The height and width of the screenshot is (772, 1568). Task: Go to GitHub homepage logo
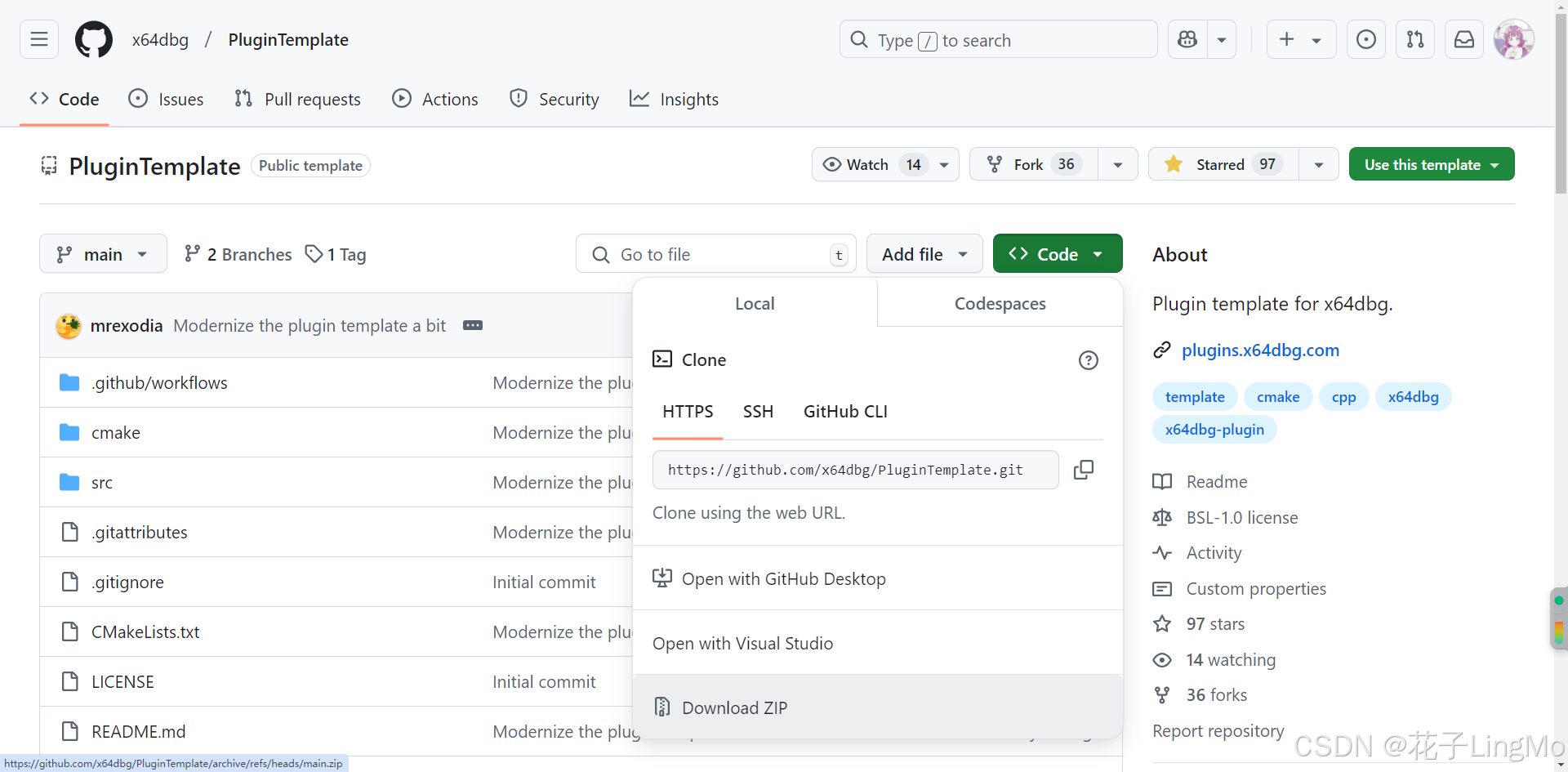(x=94, y=39)
